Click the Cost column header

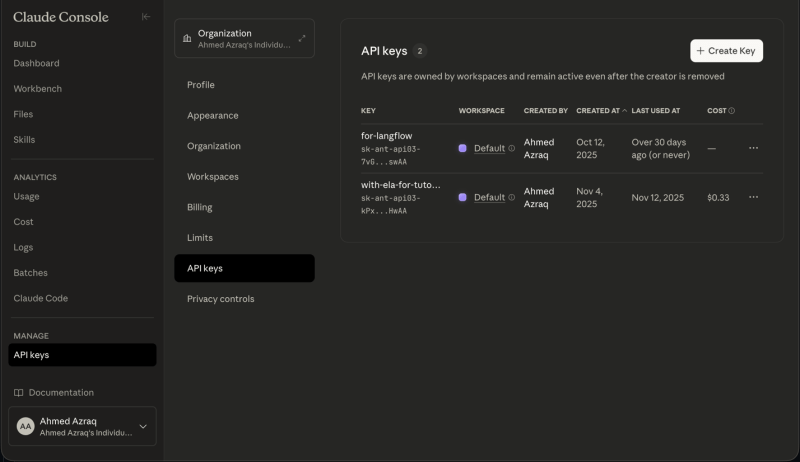pyautogui.click(x=717, y=111)
